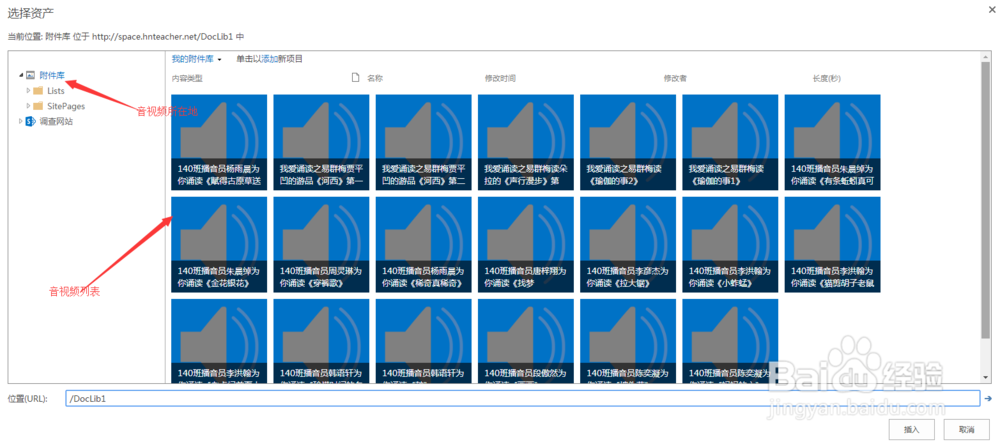Click the SitePages folder icon

point(38,106)
